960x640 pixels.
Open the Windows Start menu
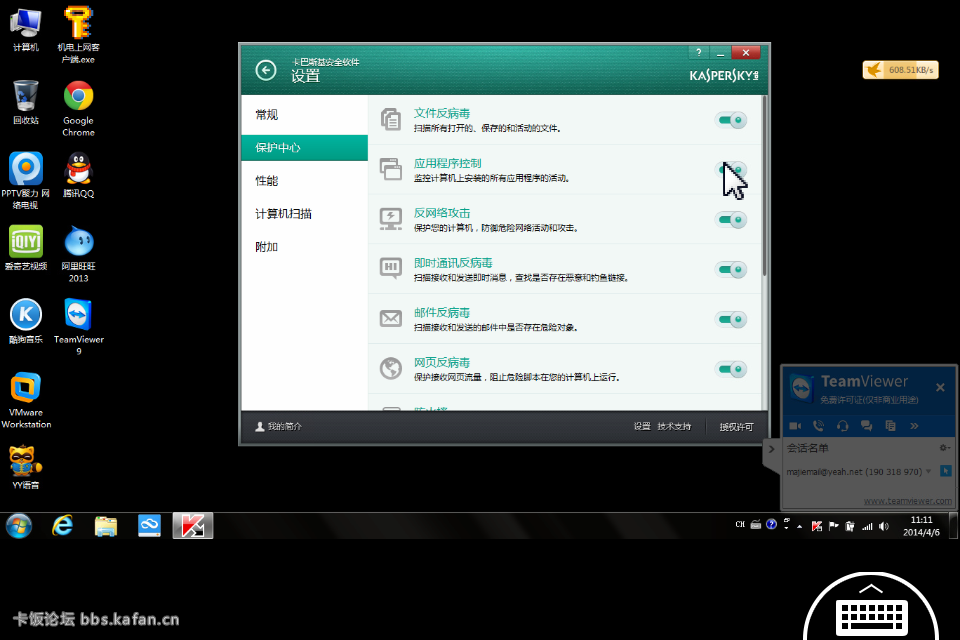coord(19,525)
